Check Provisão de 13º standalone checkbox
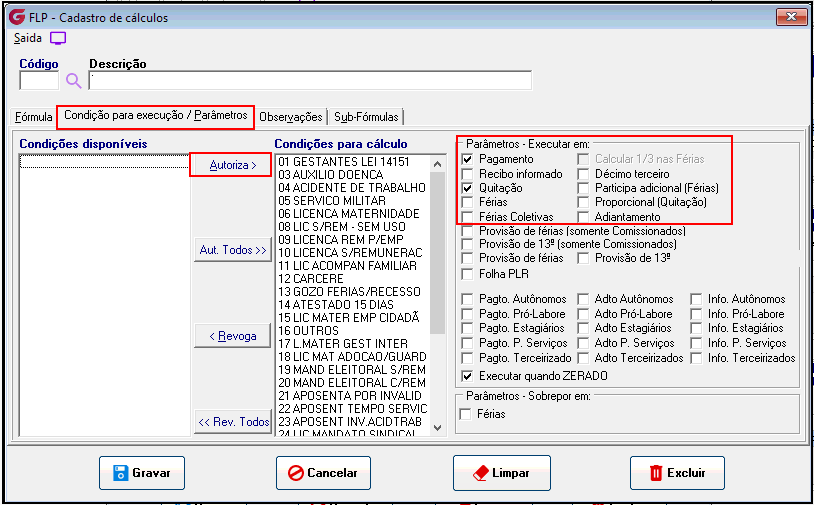 click(584, 258)
